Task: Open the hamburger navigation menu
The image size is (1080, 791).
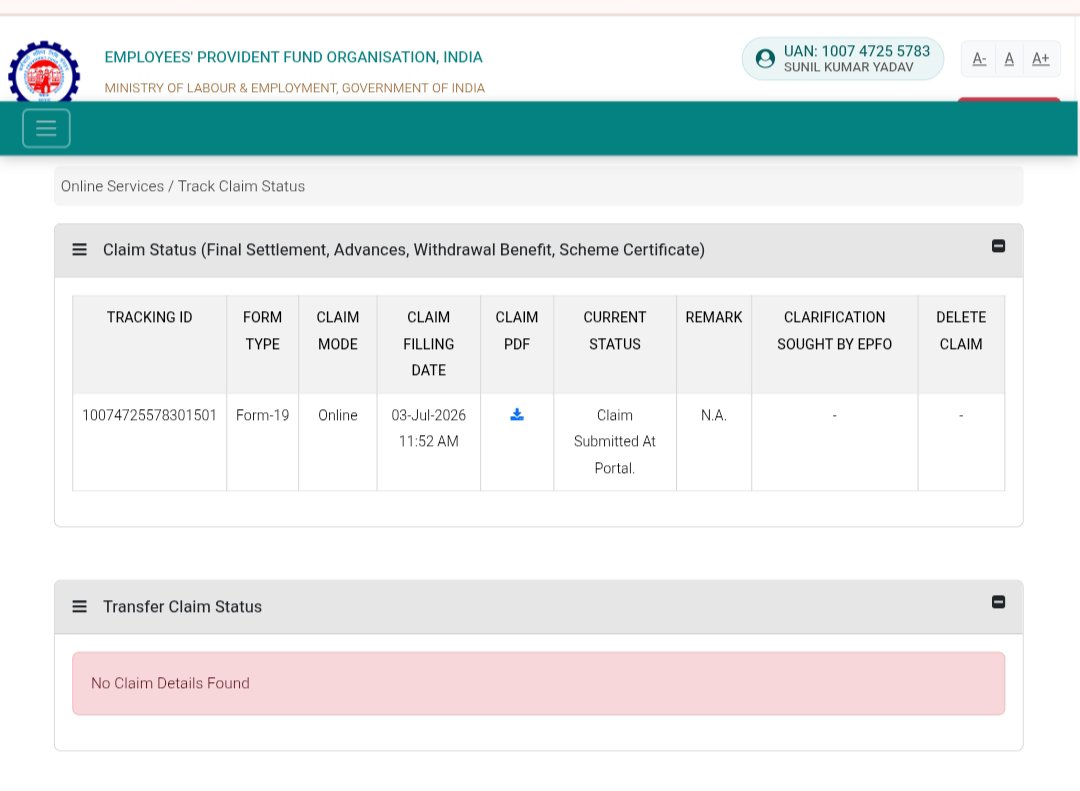Action: click(46, 128)
